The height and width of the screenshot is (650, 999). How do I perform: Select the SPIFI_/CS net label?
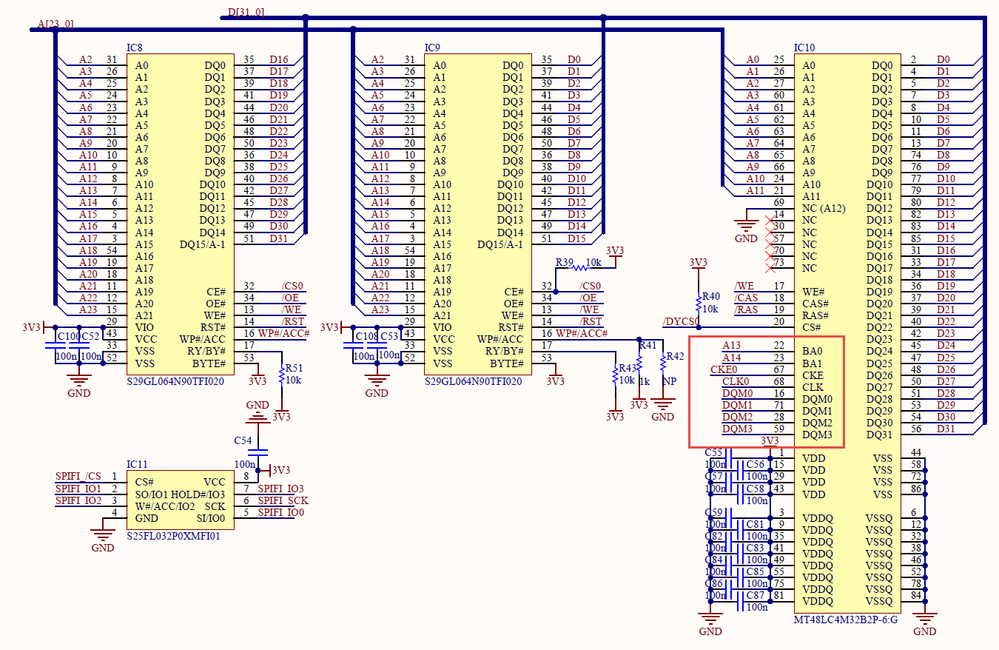pos(78,477)
